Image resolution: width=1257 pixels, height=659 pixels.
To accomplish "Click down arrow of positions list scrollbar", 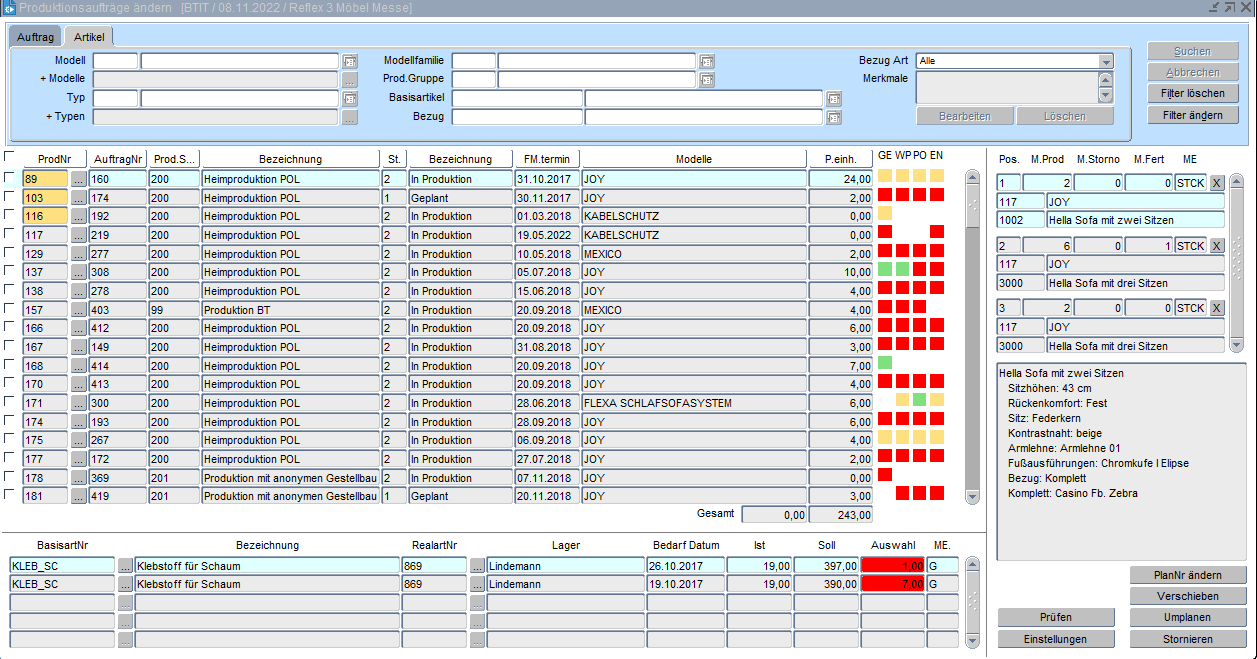I will click(1236, 345).
